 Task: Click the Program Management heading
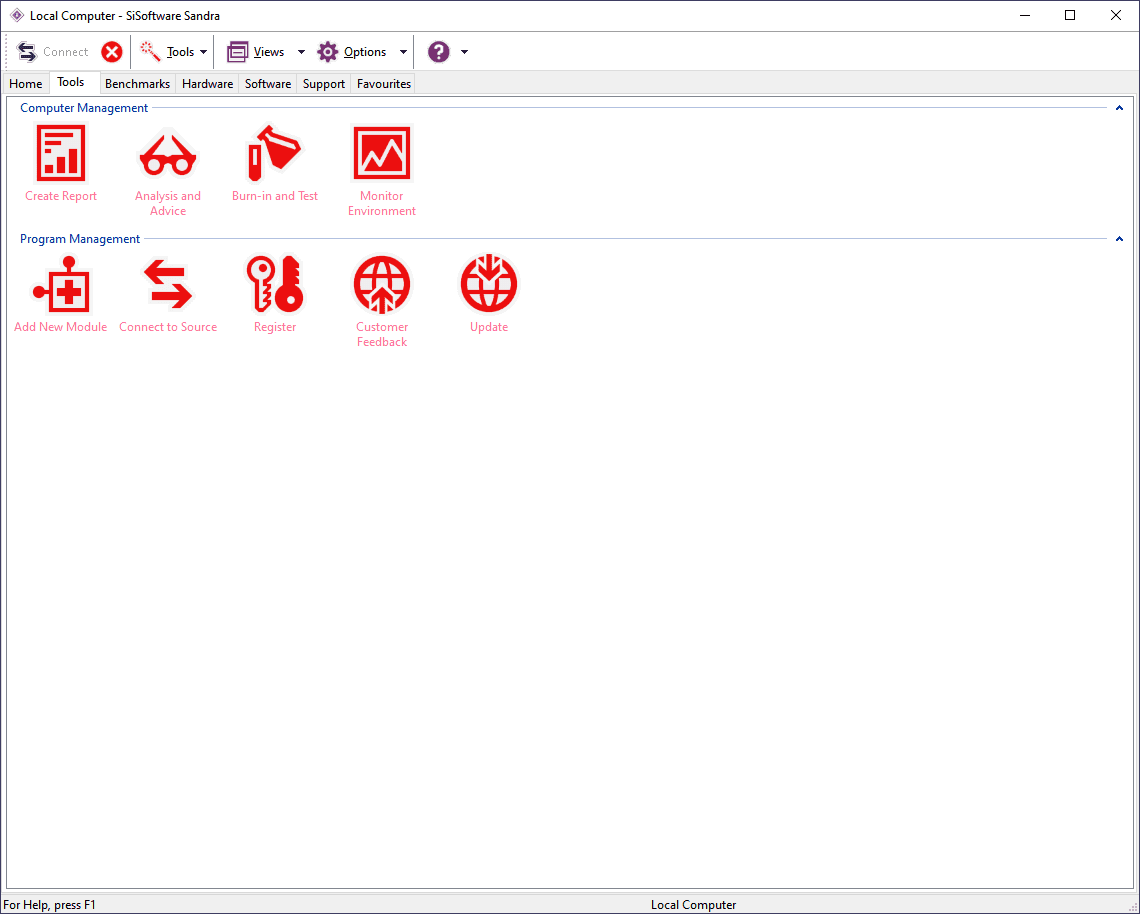[x=80, y=238]
